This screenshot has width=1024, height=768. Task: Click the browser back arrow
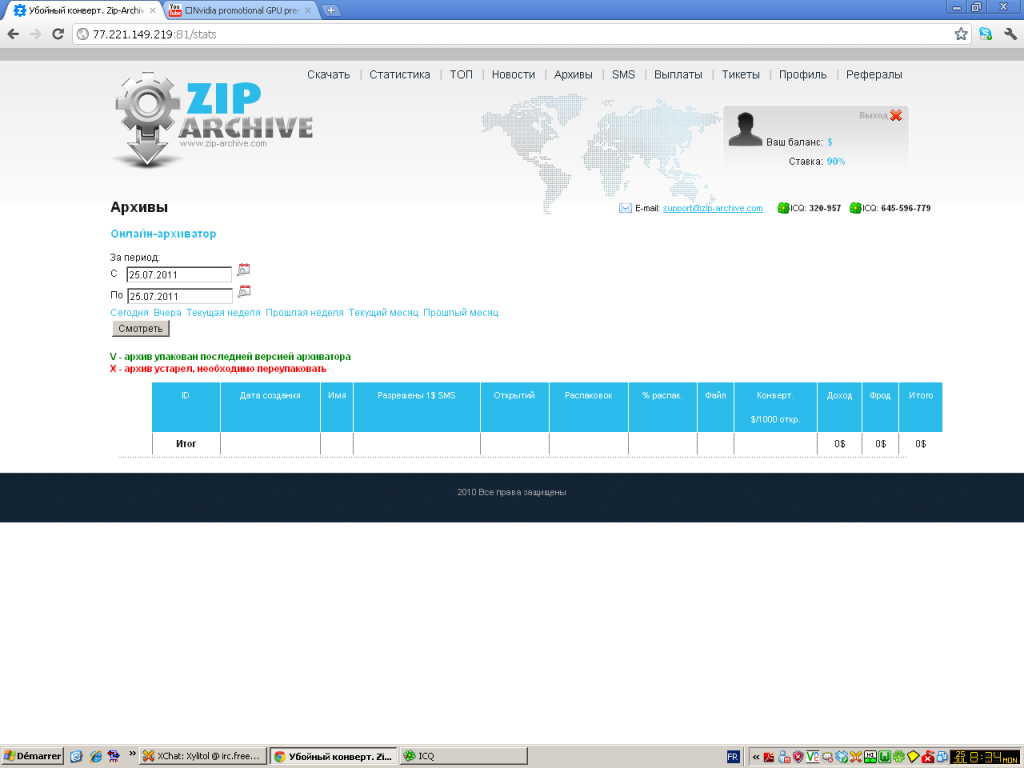(x=13, y=34)
